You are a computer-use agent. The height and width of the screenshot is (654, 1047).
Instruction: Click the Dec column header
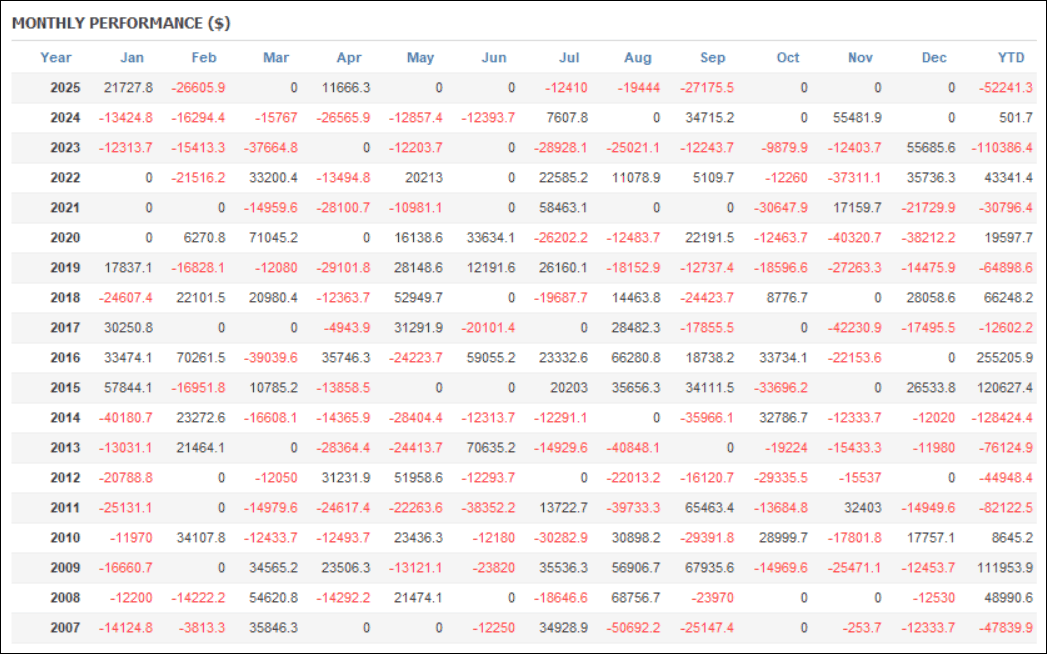point(934,57)
